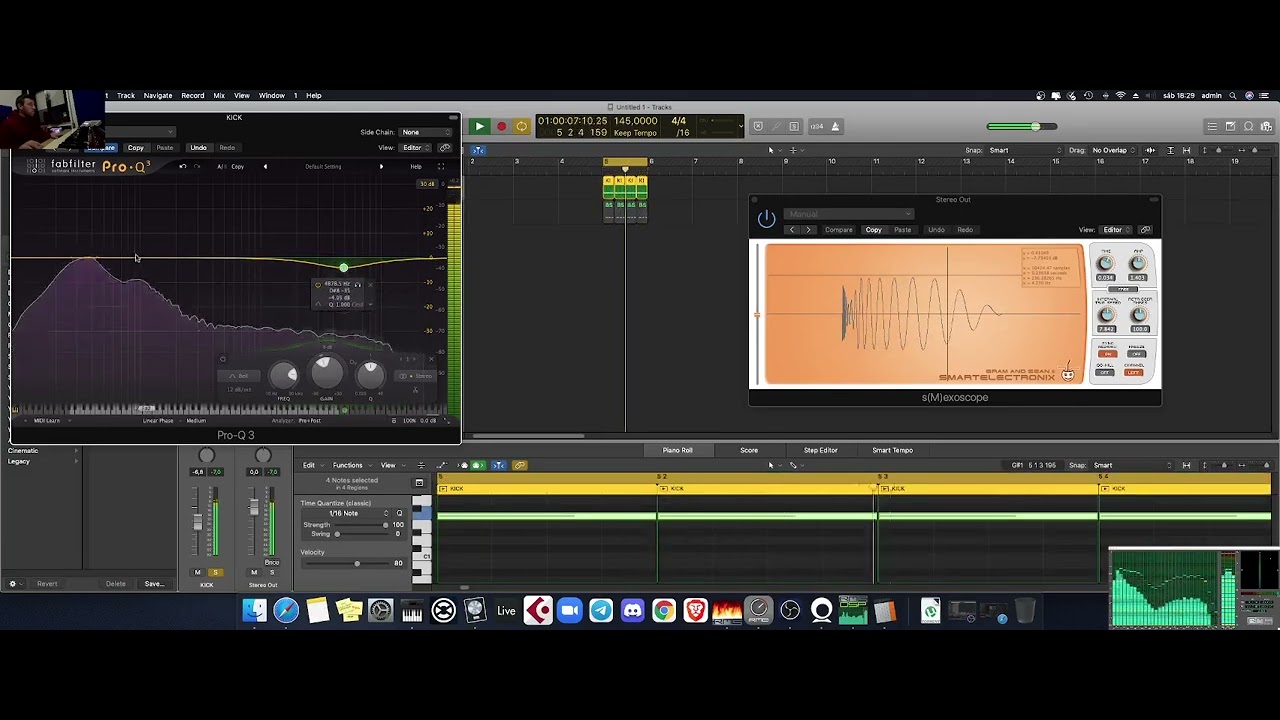
Task: Open the Track menu
Action: pyautogui.click(x=125, y=96)
